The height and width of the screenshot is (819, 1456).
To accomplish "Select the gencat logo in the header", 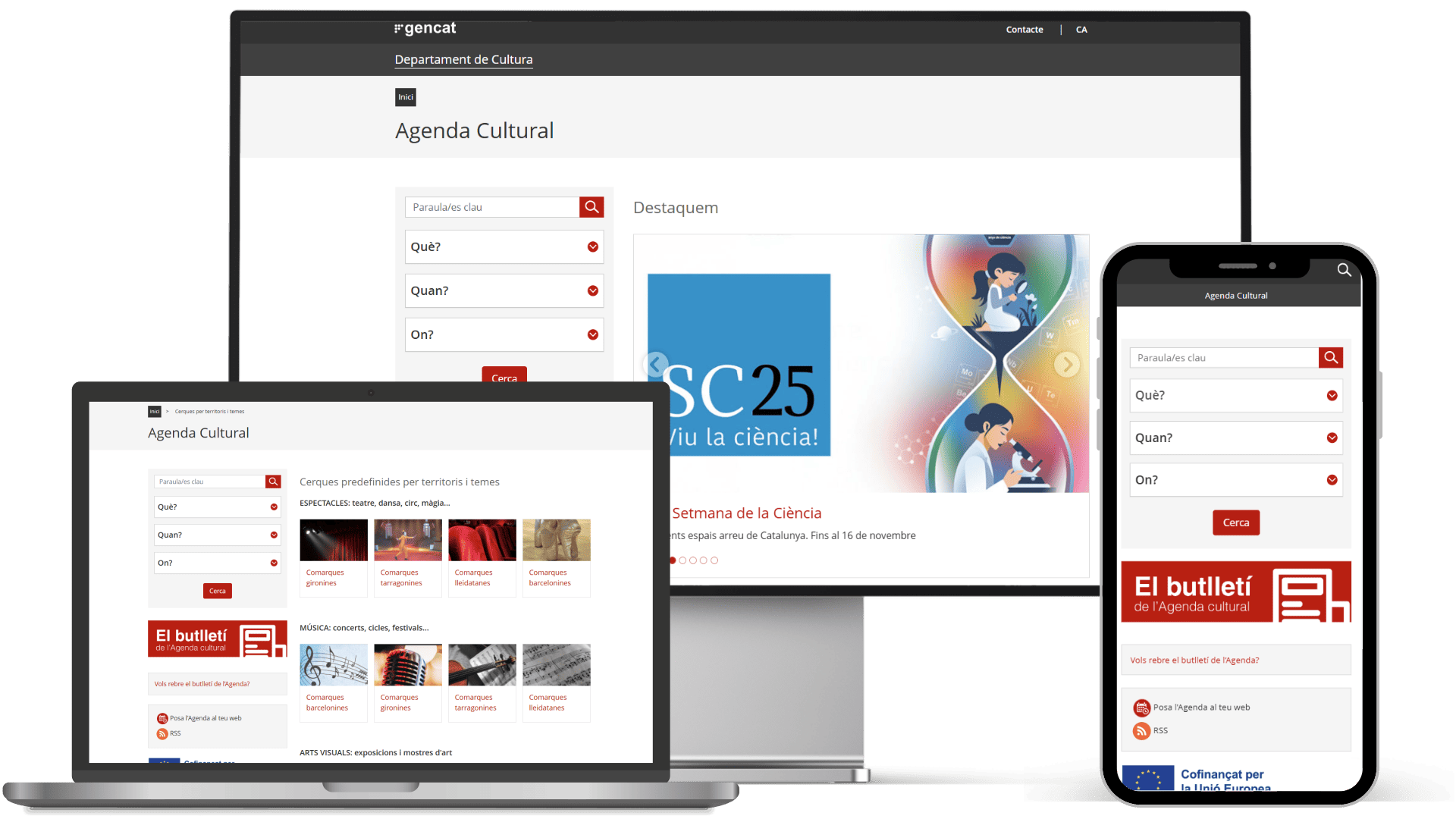I will tap(425, 27).
